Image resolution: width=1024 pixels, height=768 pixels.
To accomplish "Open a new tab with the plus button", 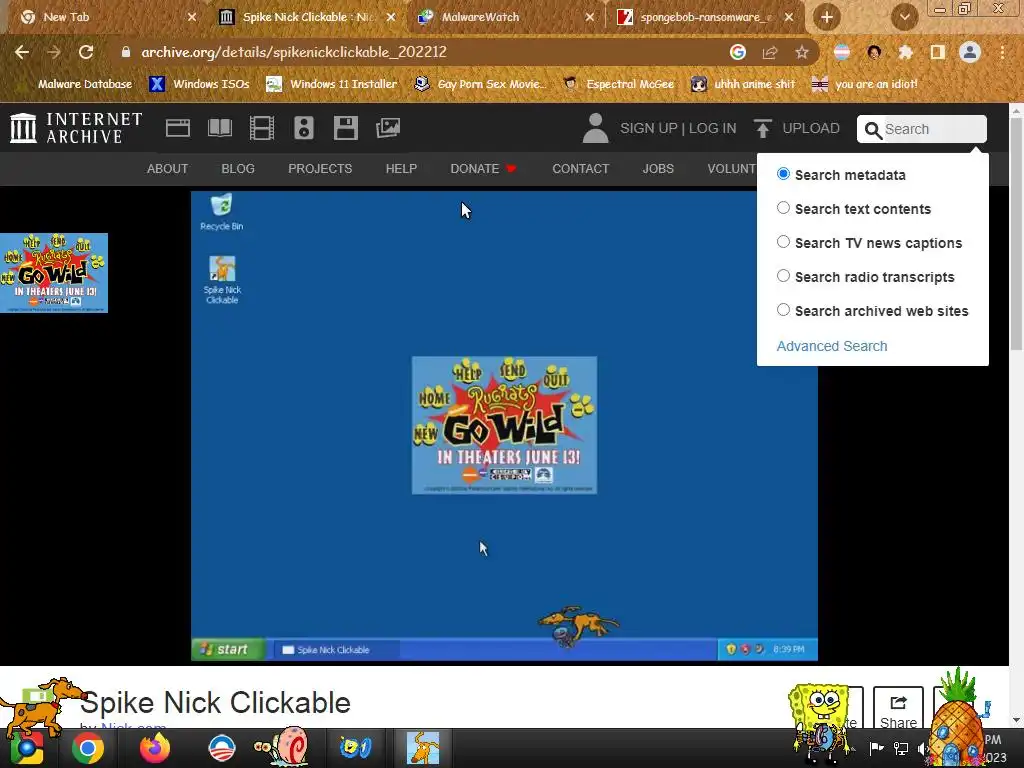I will point(827,17).
